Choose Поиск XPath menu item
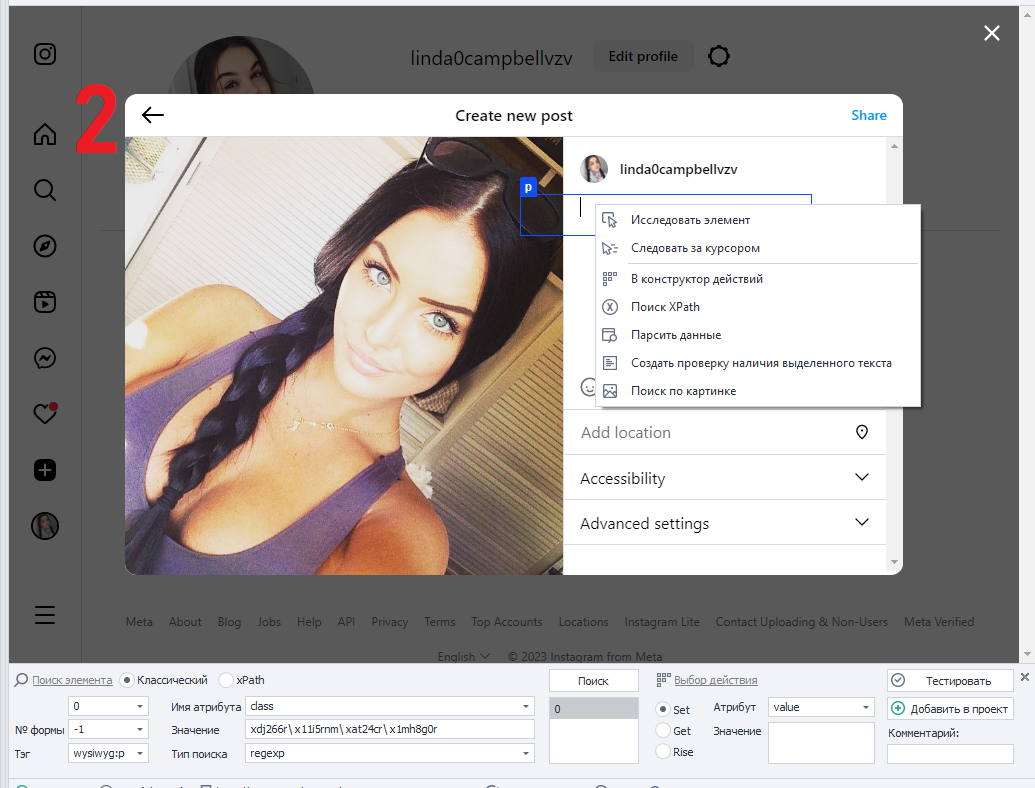The width and height of the screenshot is (1035, 788). point(758,307)
